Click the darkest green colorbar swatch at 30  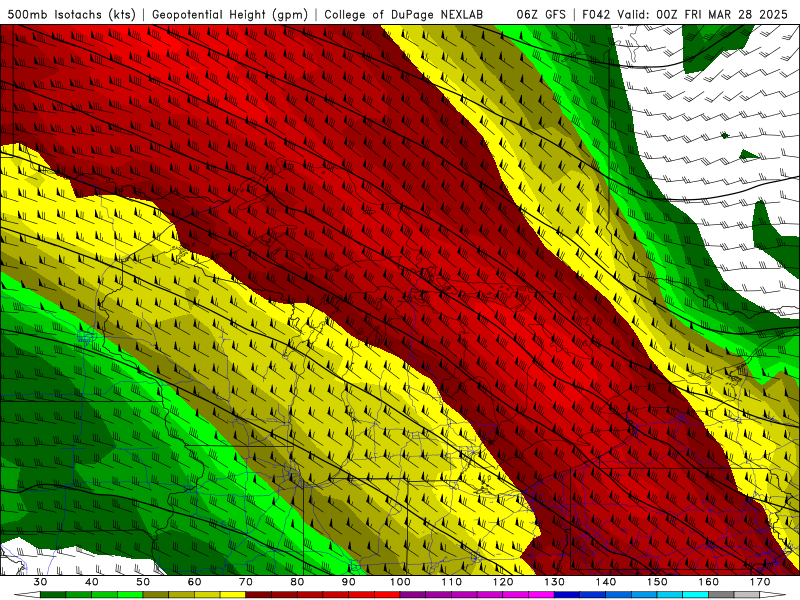coord(53,595)
